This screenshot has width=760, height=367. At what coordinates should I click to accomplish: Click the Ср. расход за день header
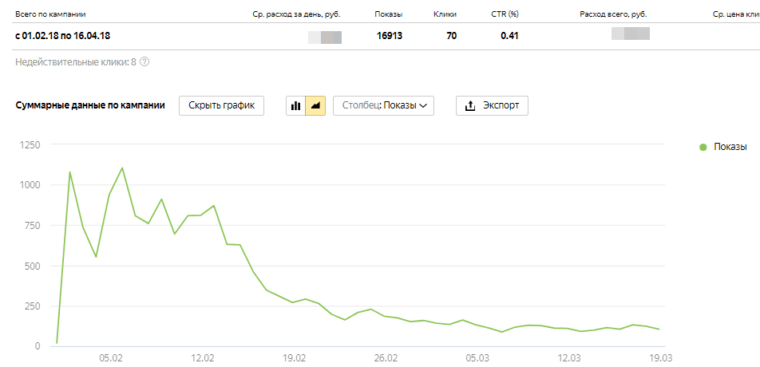point(297,14)
